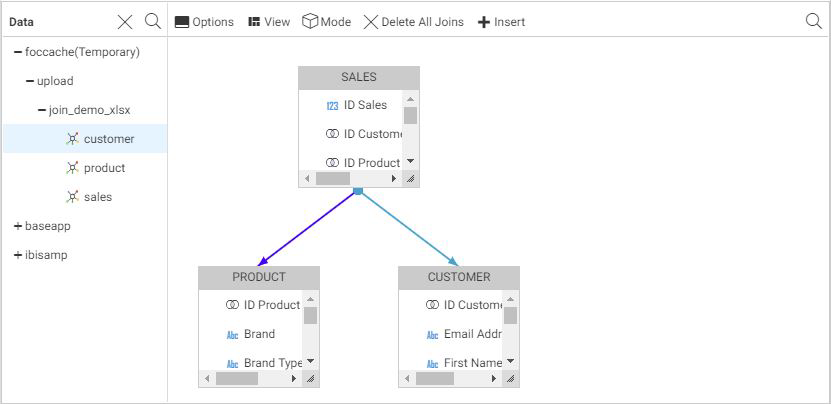Open the Mode cube menu

point(327,22)
